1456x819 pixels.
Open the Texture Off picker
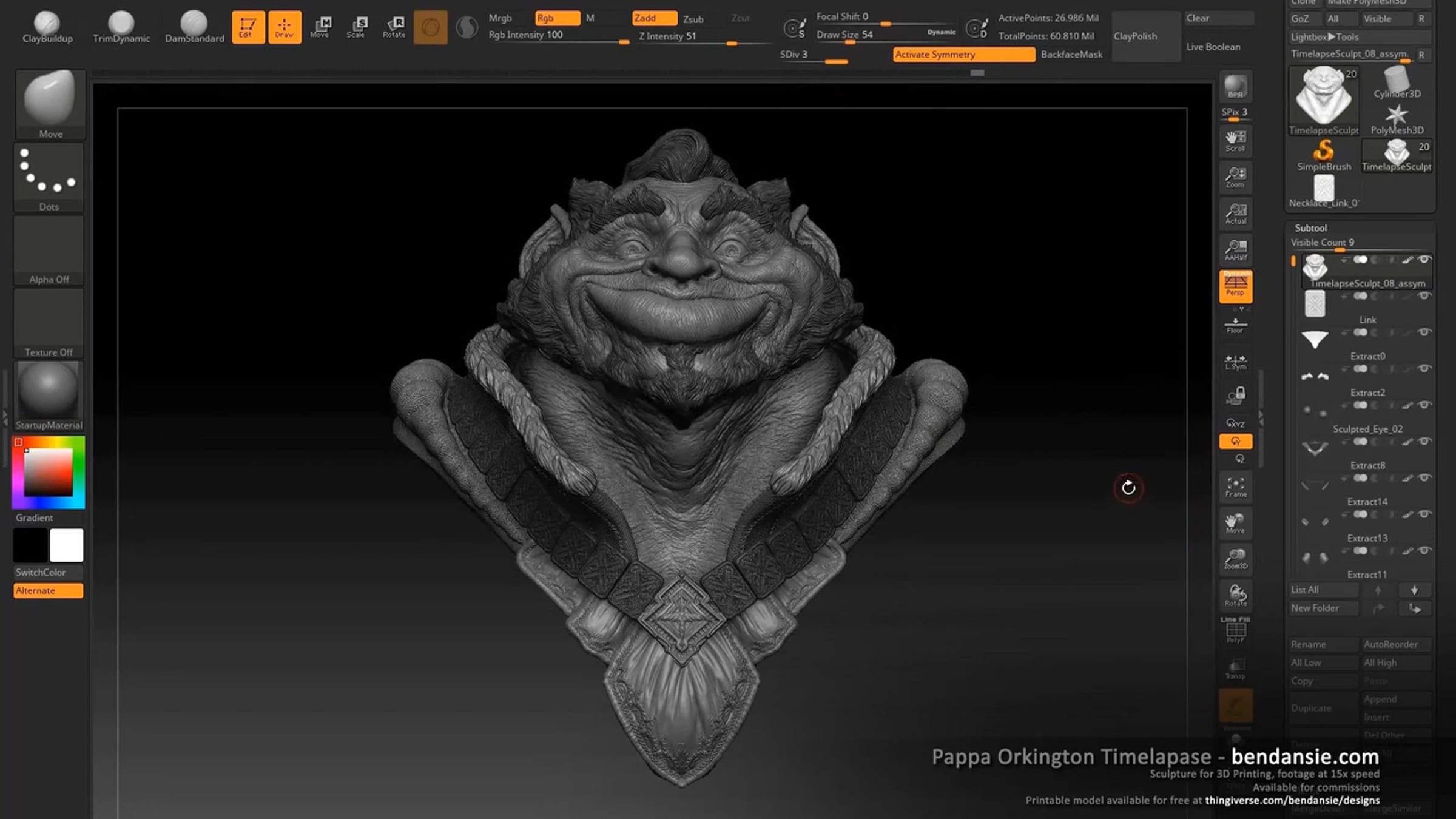pyautogui.click(x=49, y=323)
